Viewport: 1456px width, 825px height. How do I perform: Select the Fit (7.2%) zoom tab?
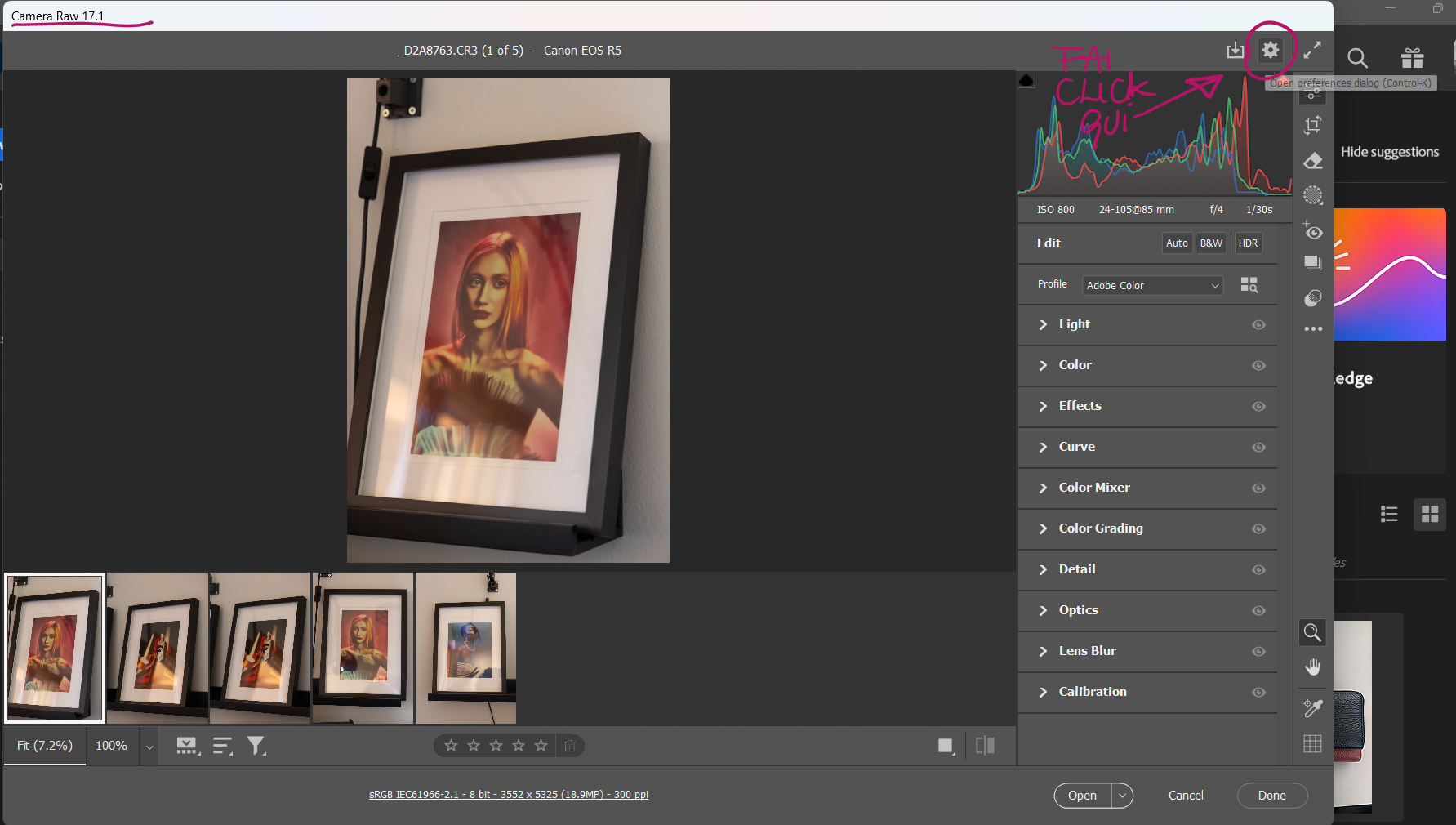click(x=45, y=746)
